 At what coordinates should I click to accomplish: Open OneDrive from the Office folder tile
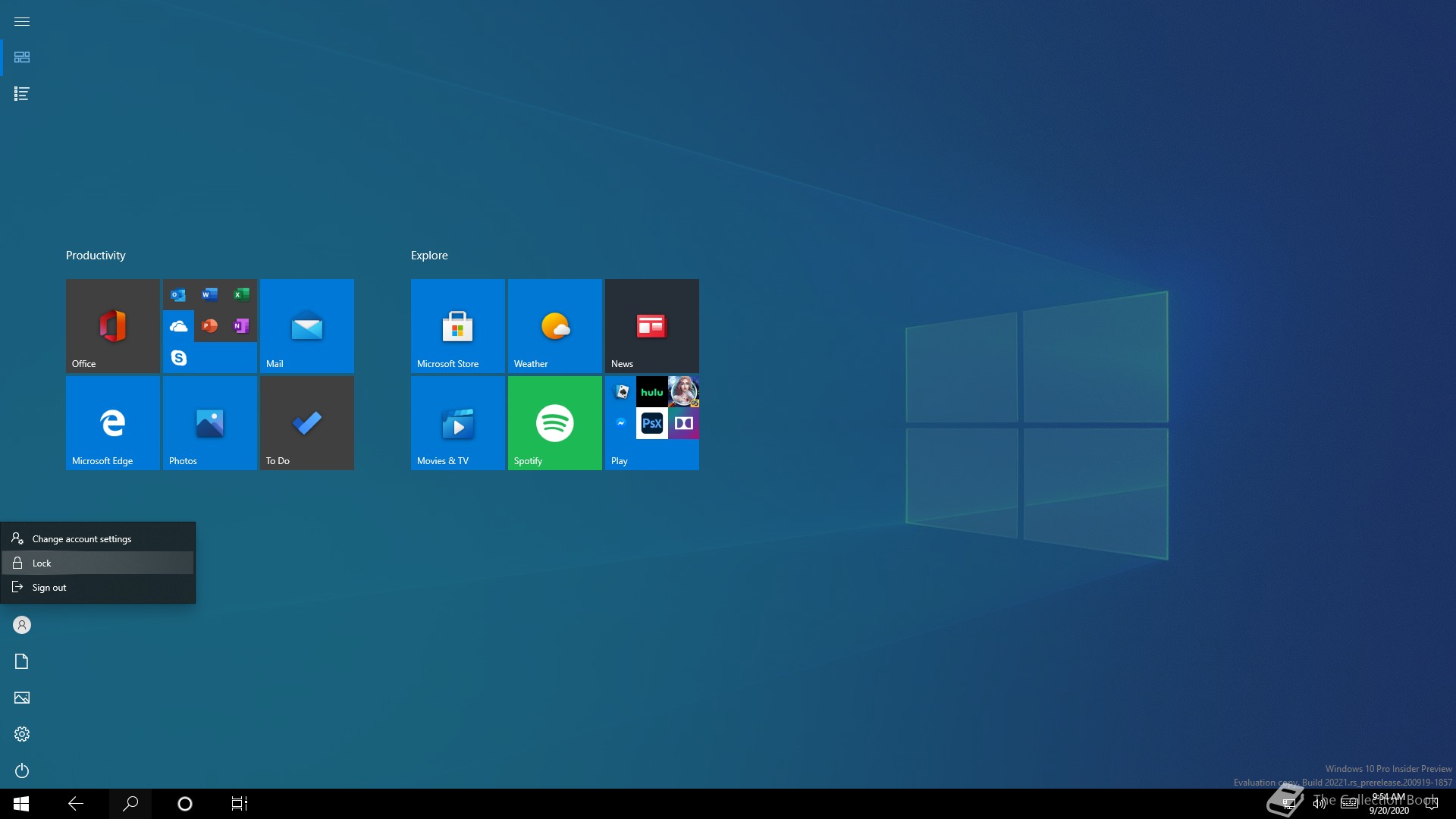click(x=178, y=326)
